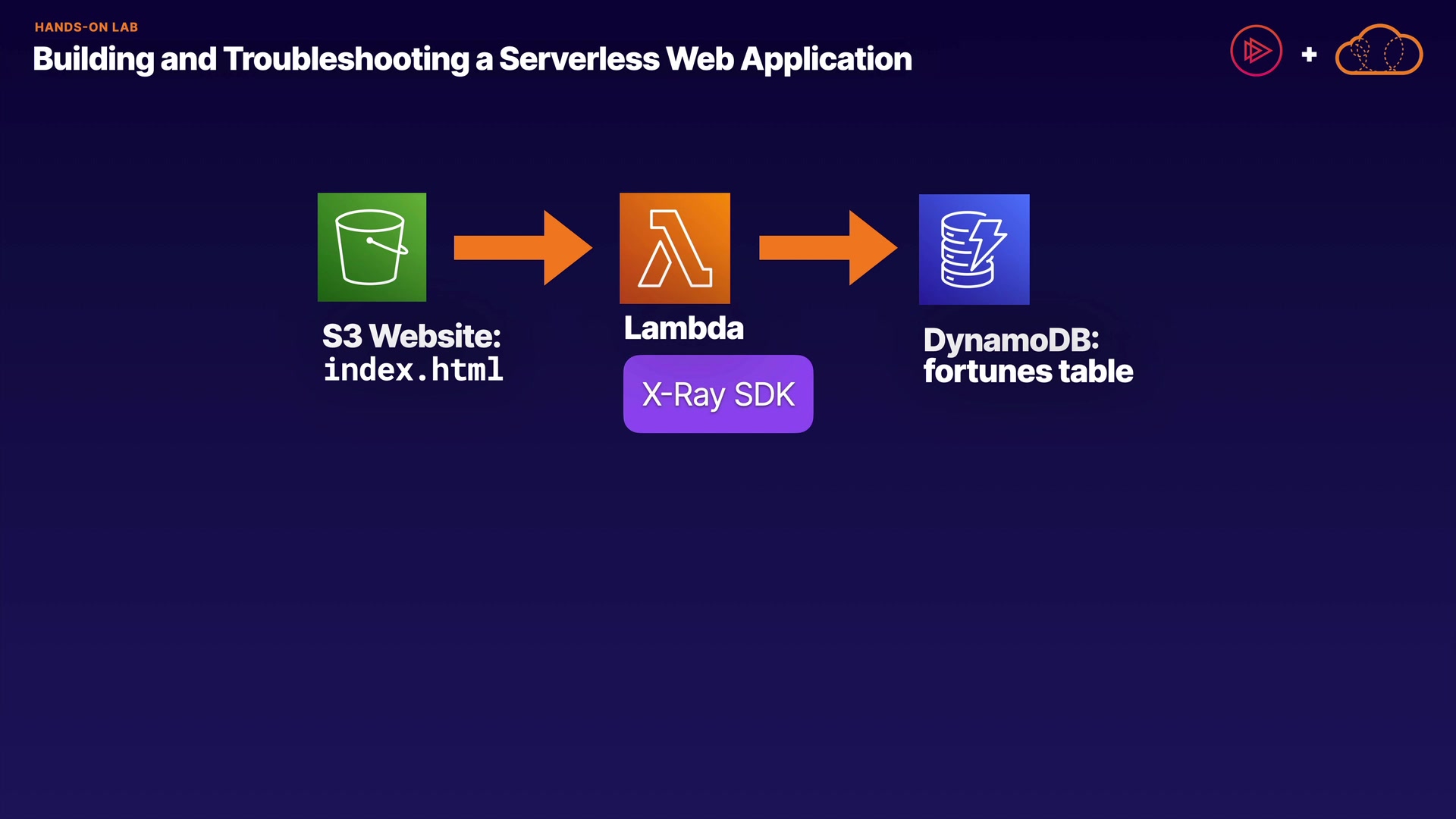Click the arrow from S3 to Lambda

522,248
